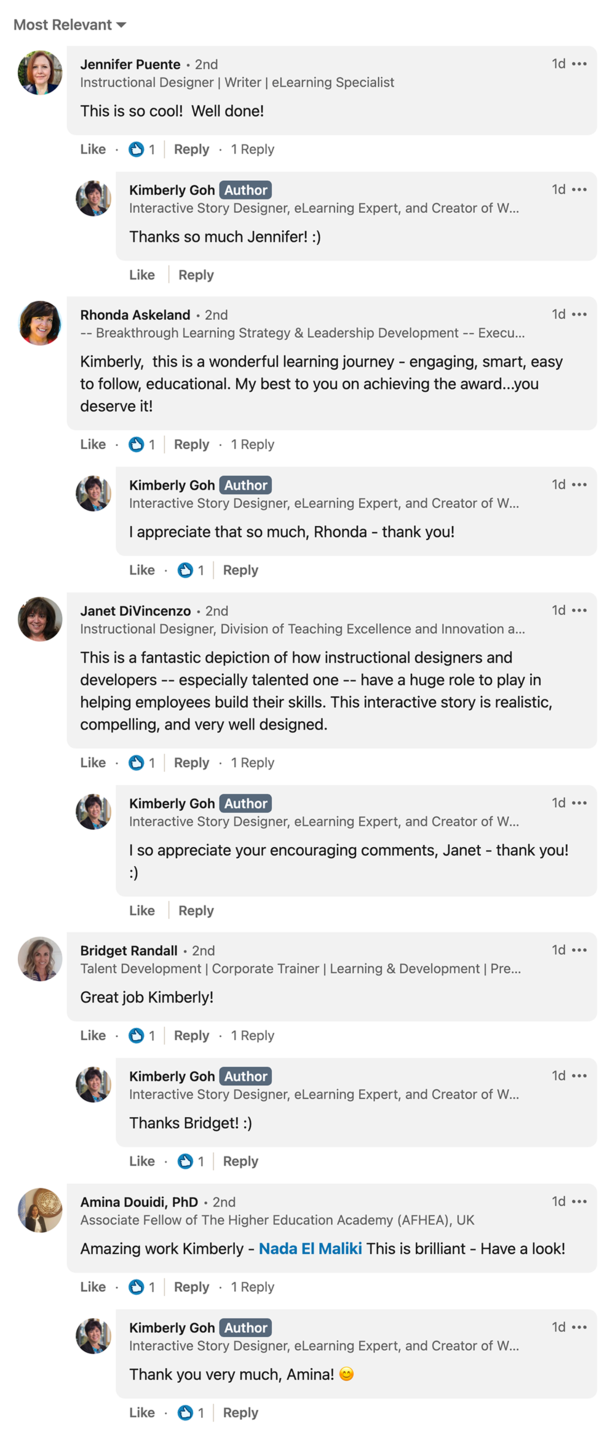Open three-dot menu on Janet DiVincenzo's comment
Screen dimensions: 615x1440
click(x=579, y=610)
